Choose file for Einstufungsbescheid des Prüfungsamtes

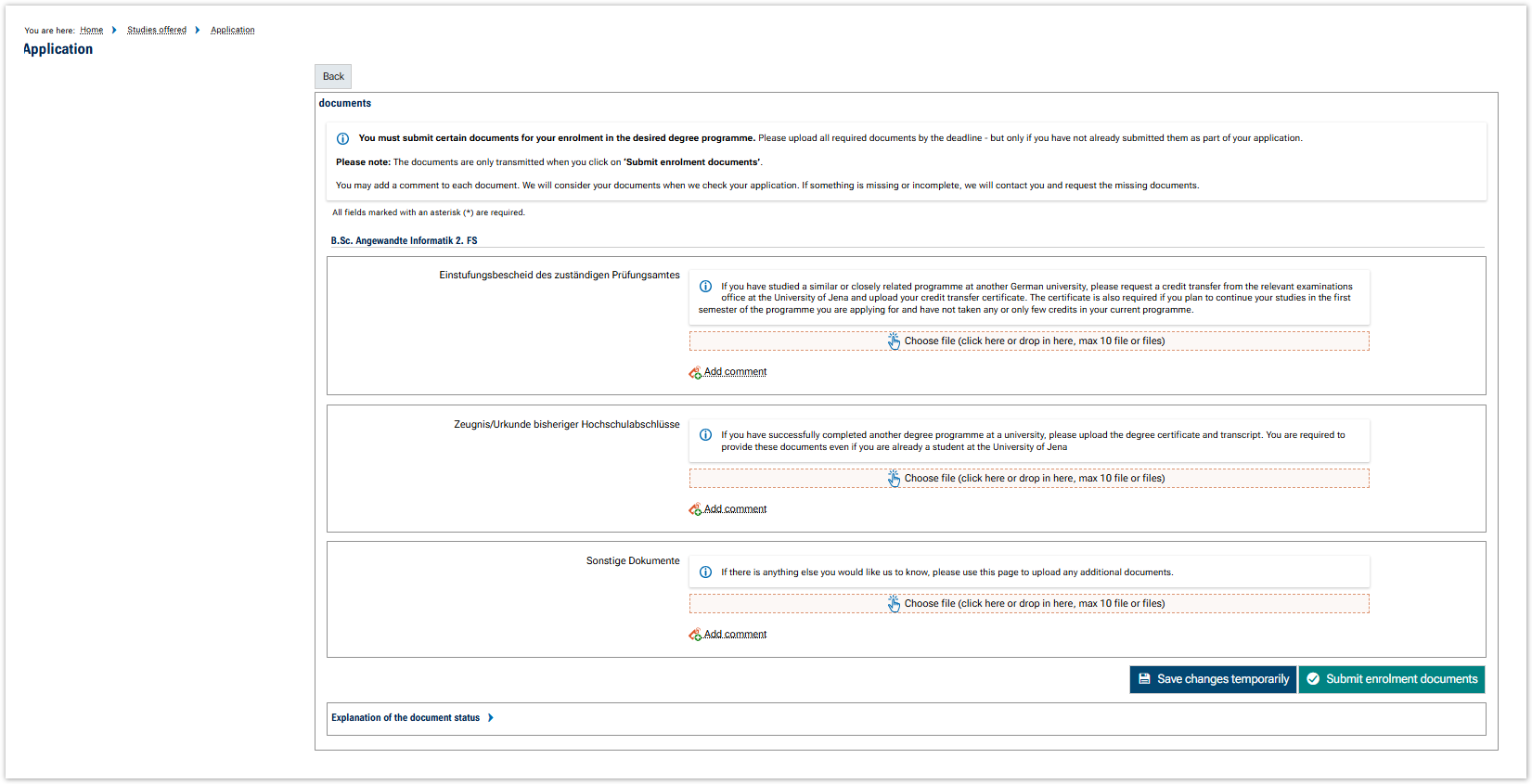[x=1028, y=341]
